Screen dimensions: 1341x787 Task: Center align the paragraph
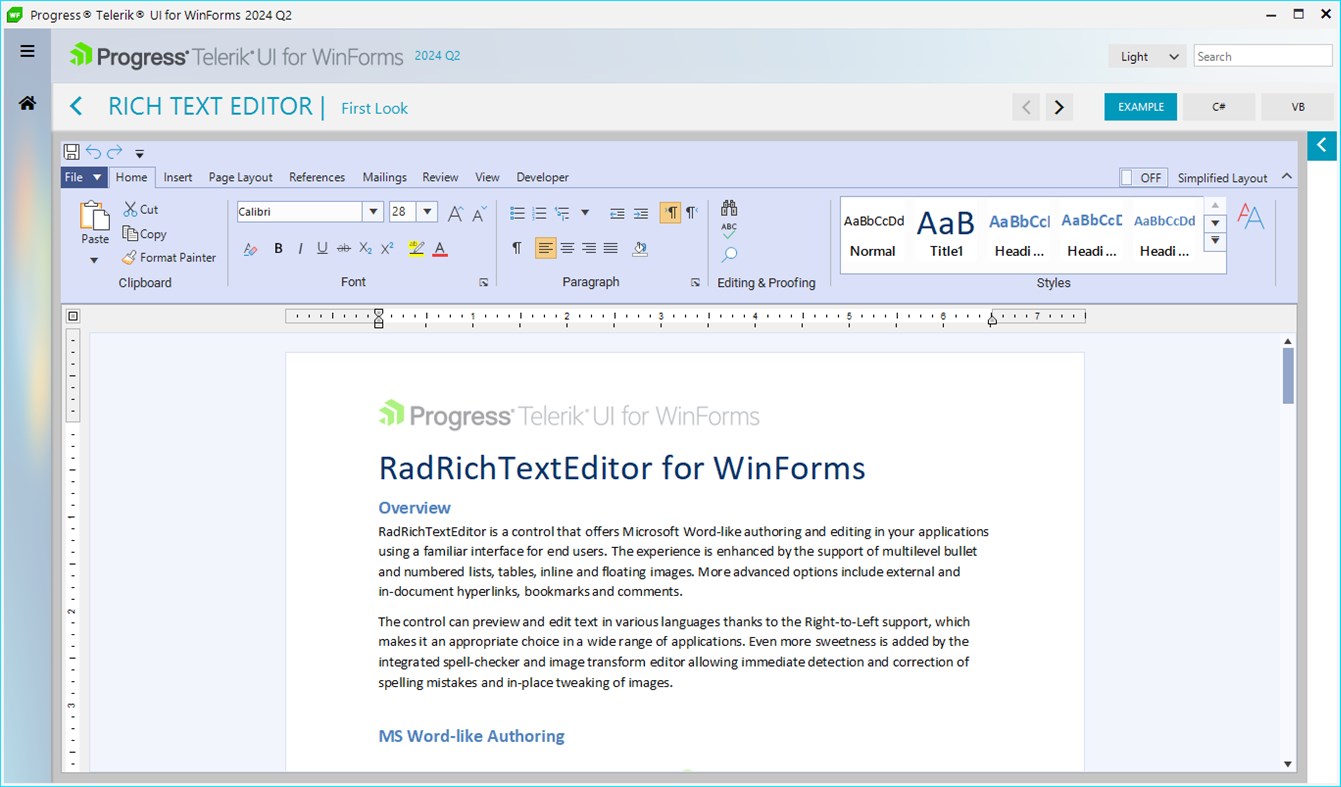click(567, 248)
